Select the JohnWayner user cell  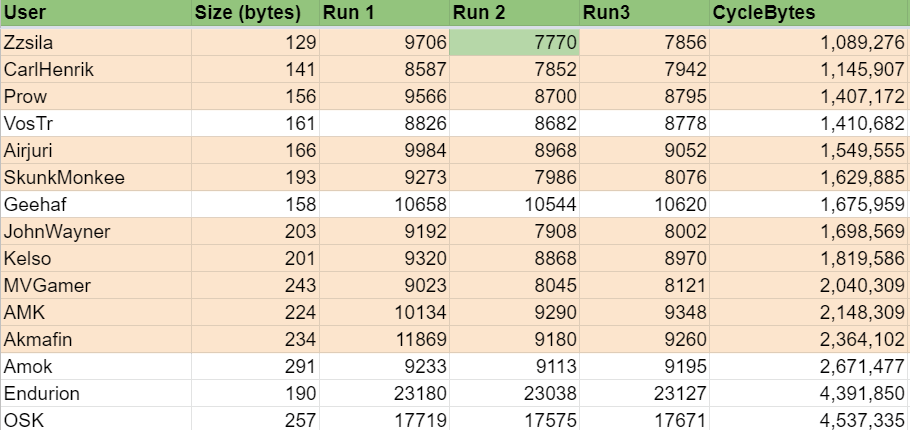tap(96, 232)
